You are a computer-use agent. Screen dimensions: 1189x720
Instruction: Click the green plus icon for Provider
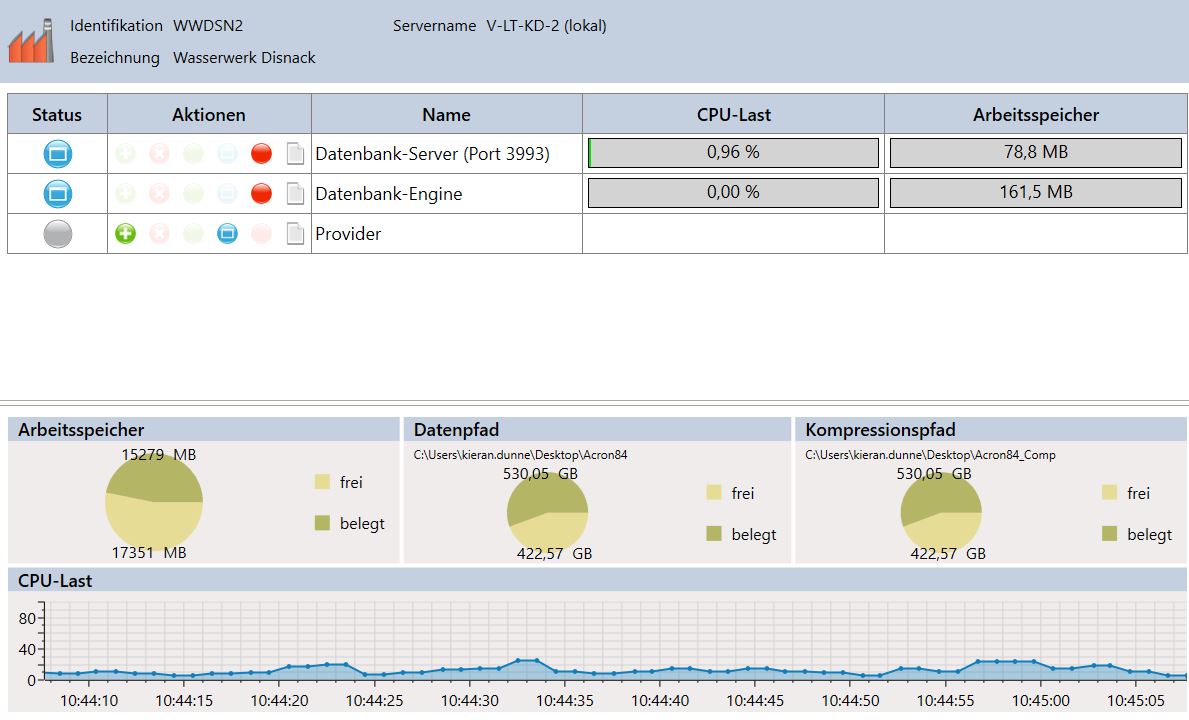tap(125, 234)
